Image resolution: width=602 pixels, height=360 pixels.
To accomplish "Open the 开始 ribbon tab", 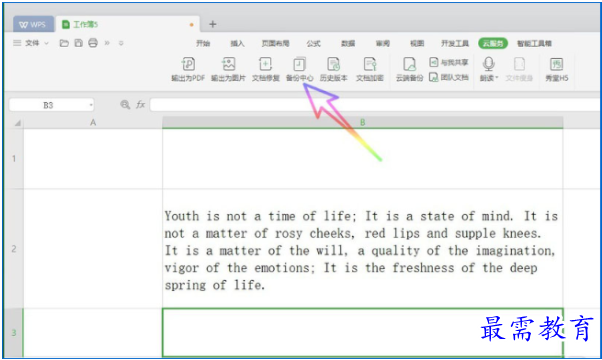I will coord(203,43).
